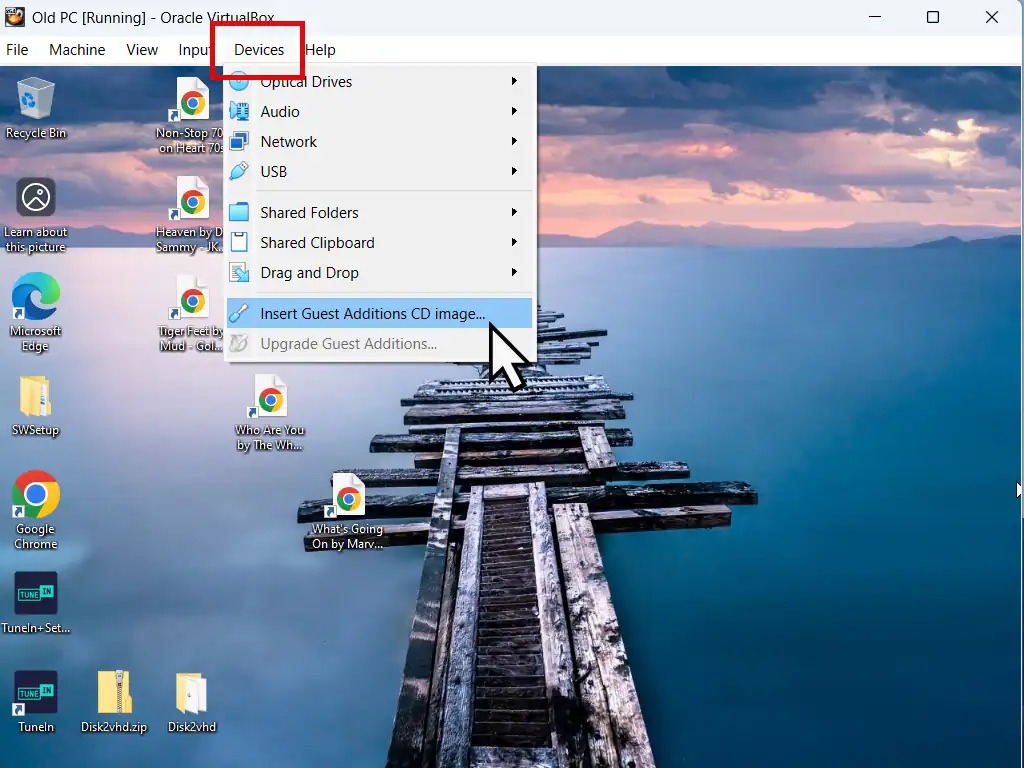Click the TuneIn desktop shortcut
Screen dimensions: 1024x768
[36, 694]
